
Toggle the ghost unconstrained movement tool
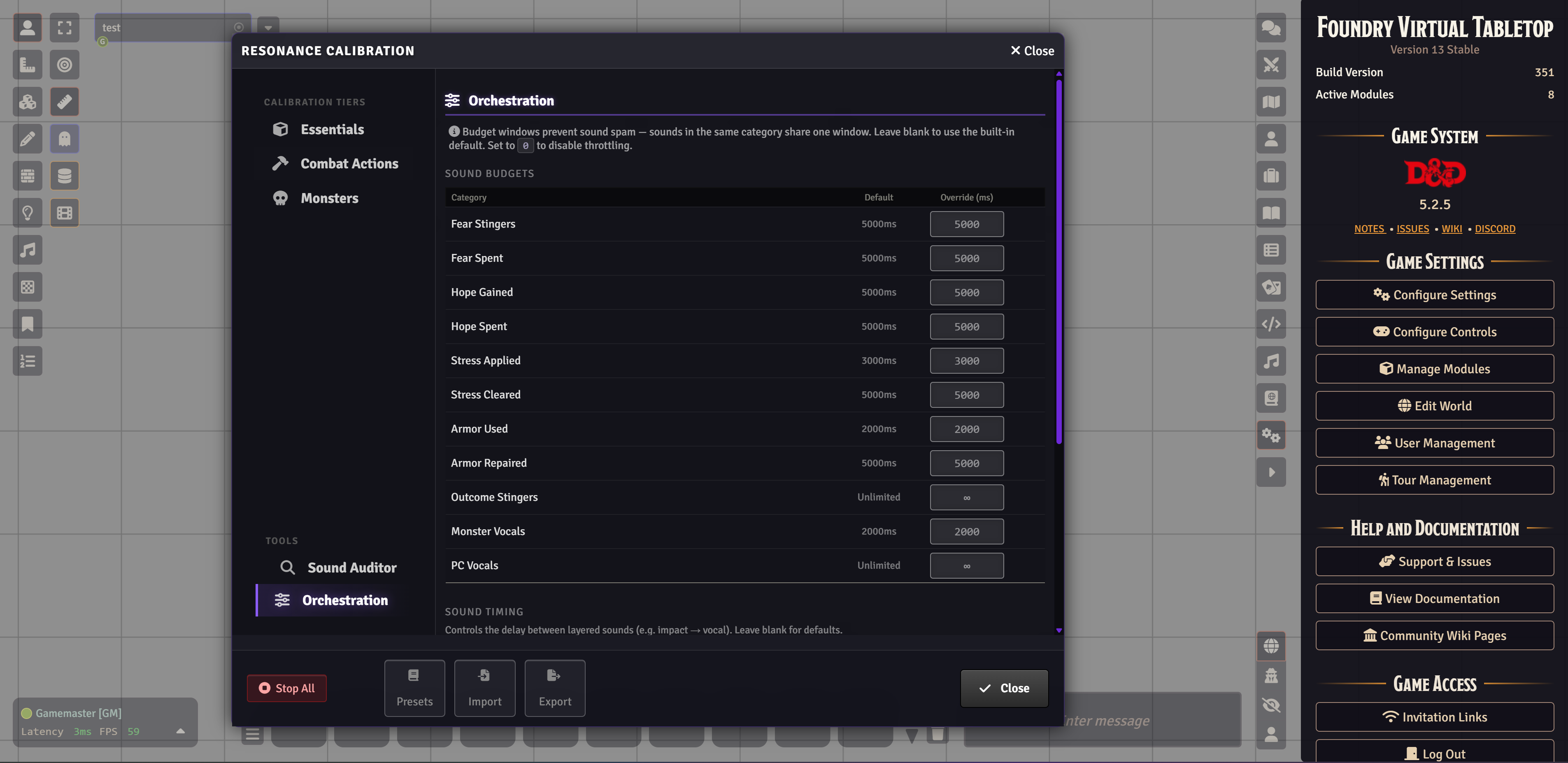65,140
